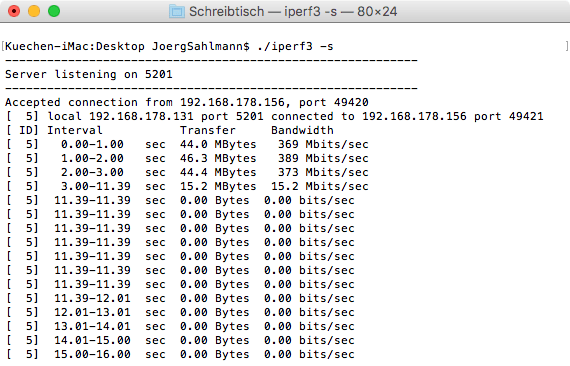The height and width of the screenshot is (366, 570).
Task: Click the green zoom window button
Action: click(54, 11)
